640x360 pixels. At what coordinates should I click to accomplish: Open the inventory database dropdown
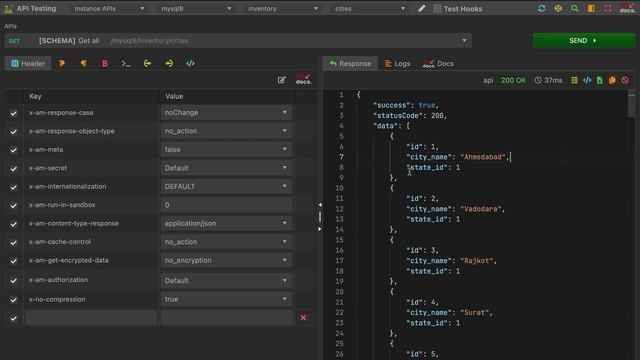pyautogui.click(x=283, y=9)
